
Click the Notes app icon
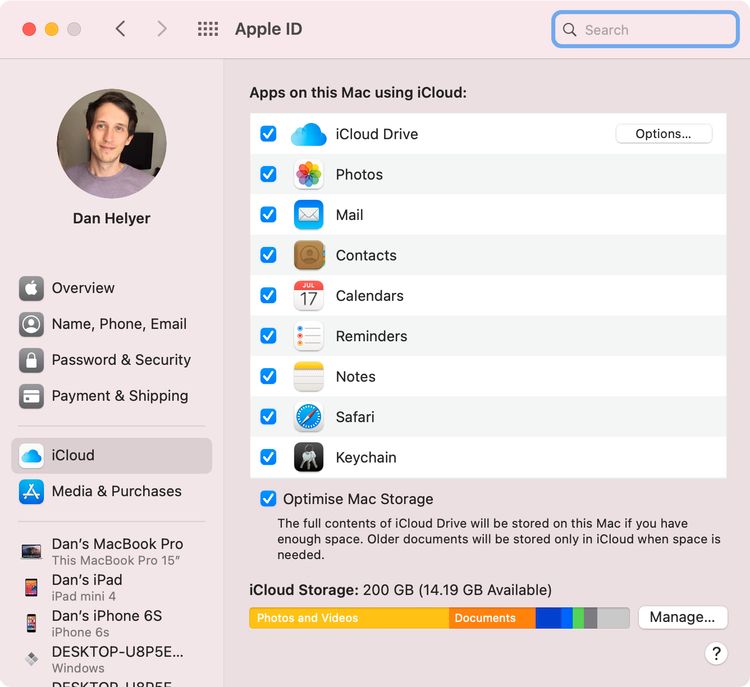coord(309,377)
